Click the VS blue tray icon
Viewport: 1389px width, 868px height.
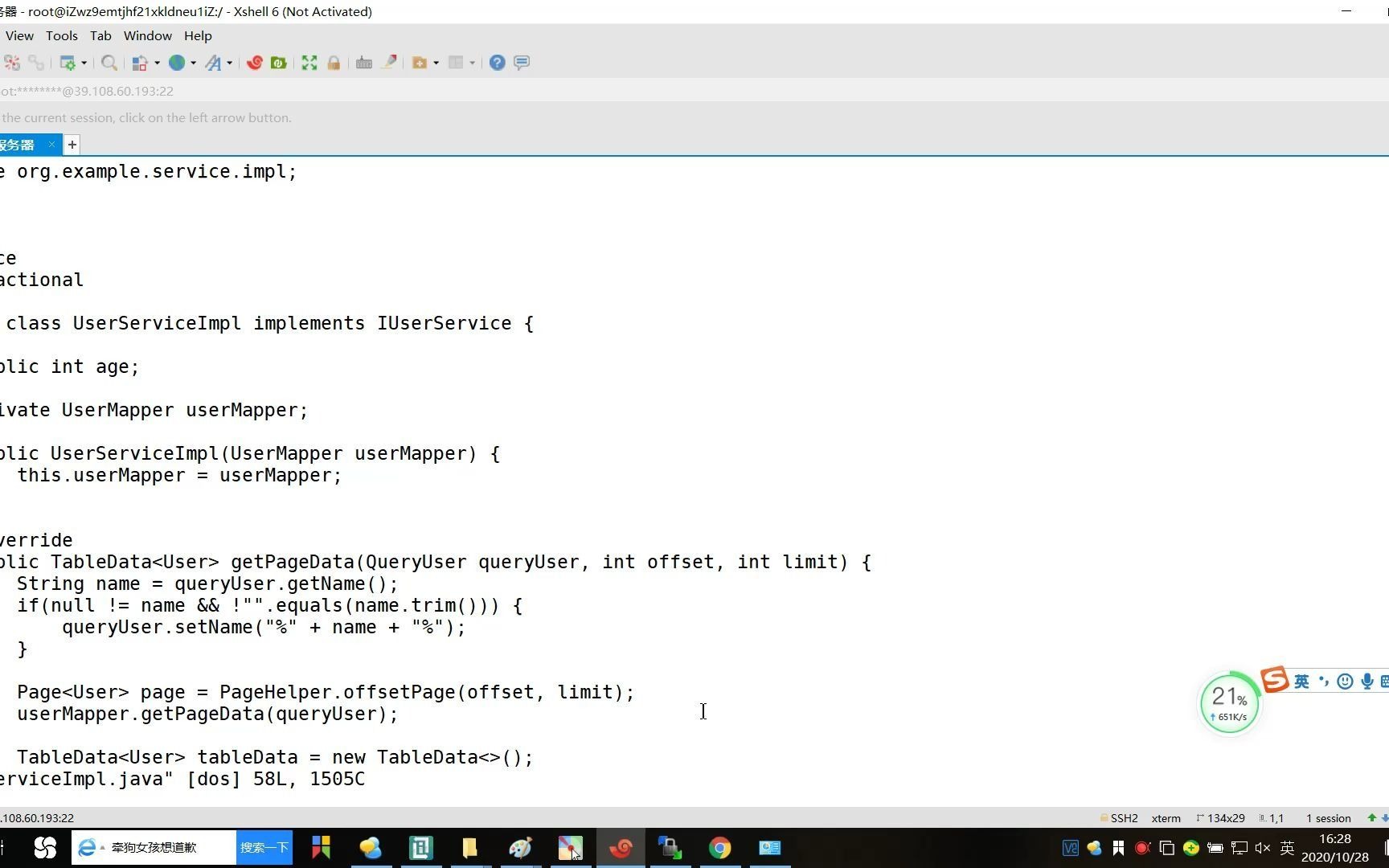1070,848
